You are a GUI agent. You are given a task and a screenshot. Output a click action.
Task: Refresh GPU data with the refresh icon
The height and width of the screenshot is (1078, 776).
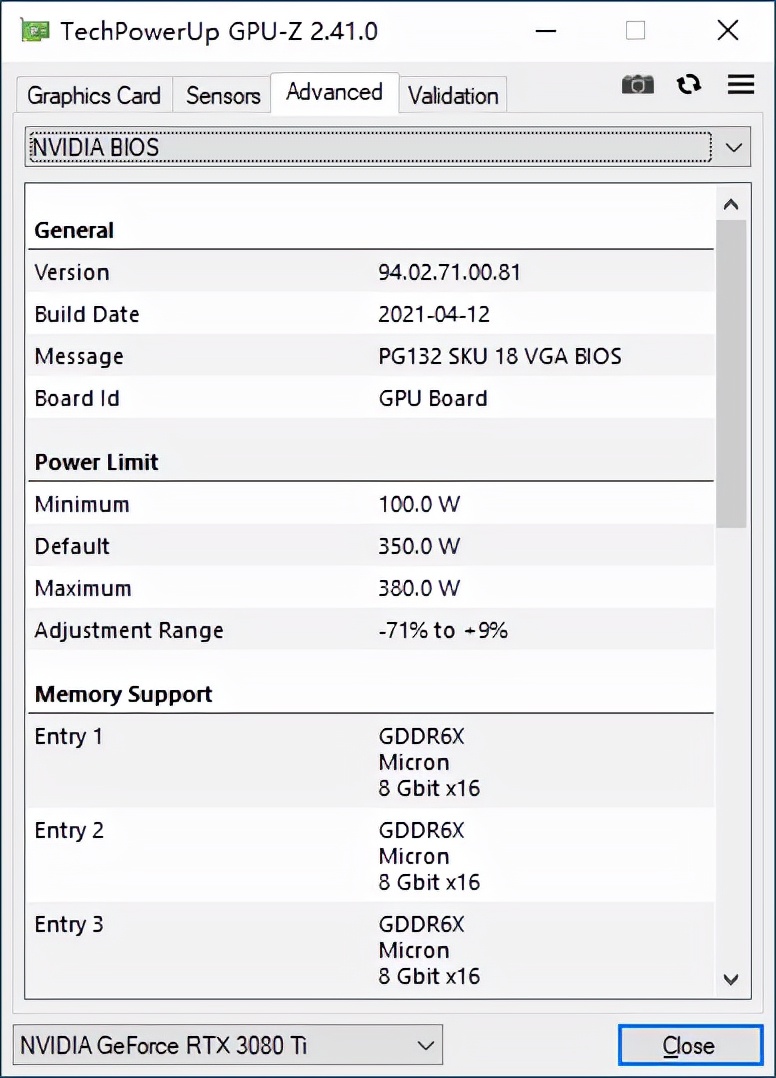click(x=689, y=85)
